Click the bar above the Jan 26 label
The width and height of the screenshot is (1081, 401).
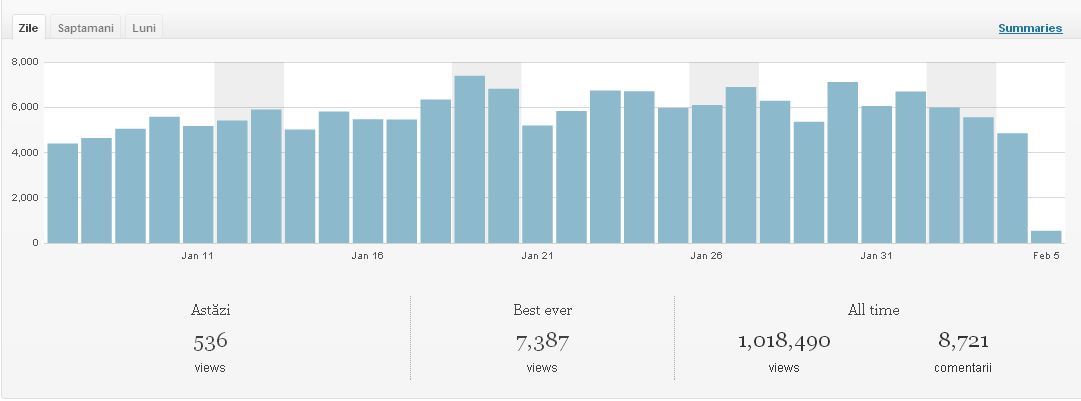[706, 174]
